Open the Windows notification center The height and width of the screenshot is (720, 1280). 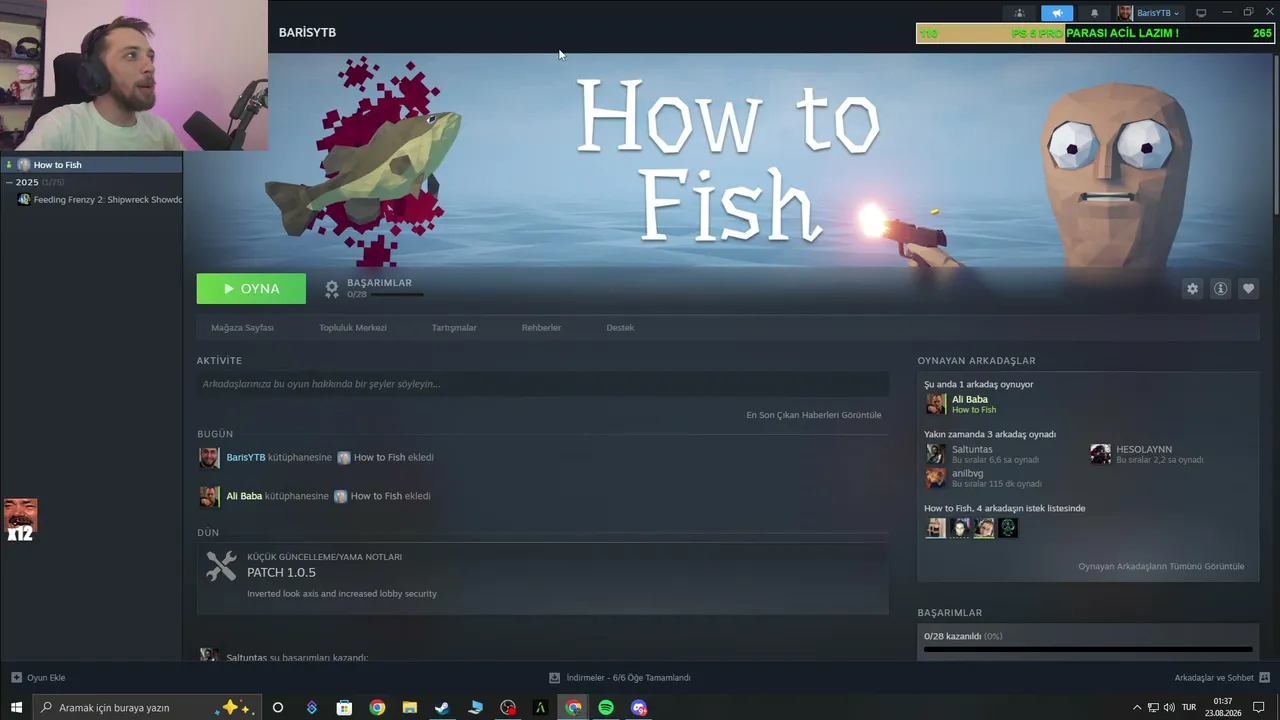point(1259,708)
